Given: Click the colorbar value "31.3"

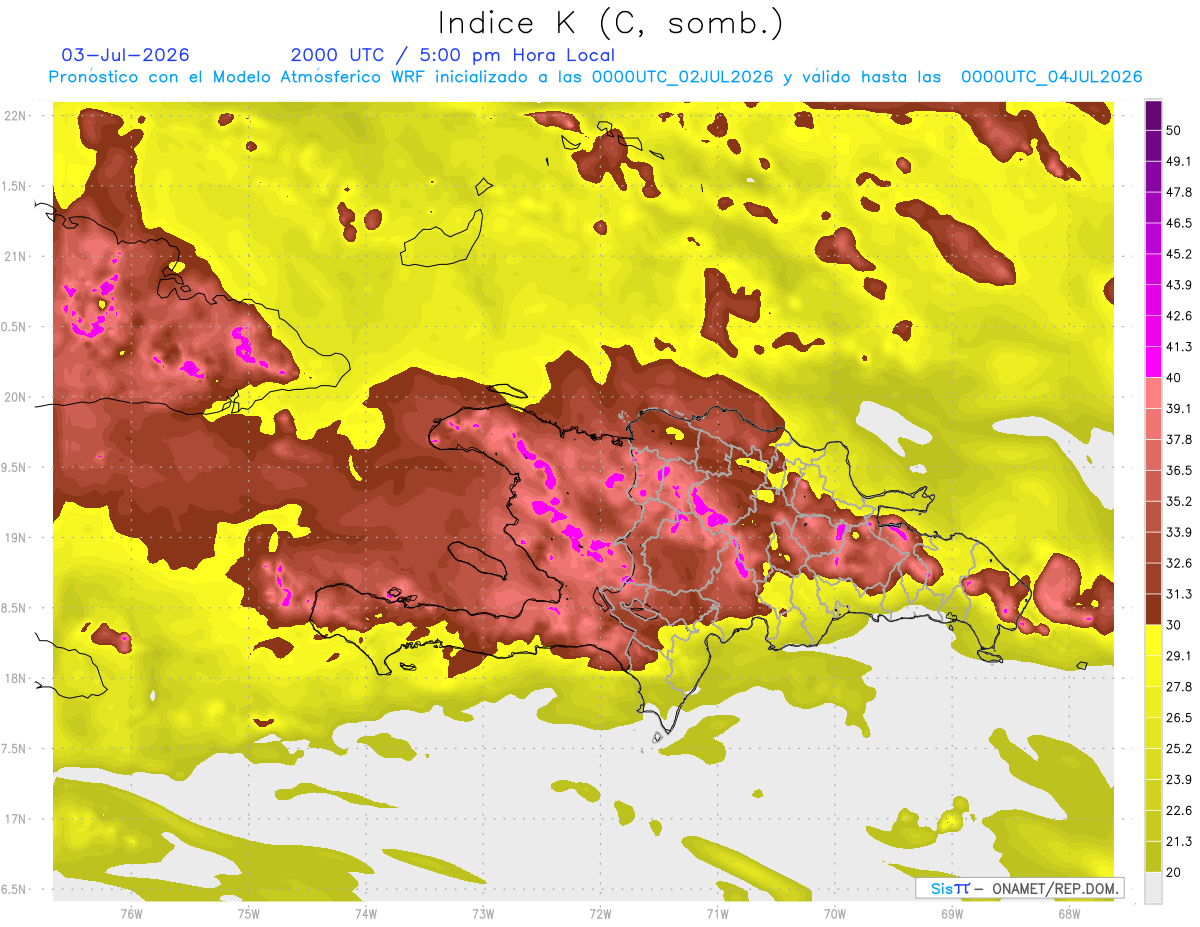Looking at the screenshot, I should 1180,594.
